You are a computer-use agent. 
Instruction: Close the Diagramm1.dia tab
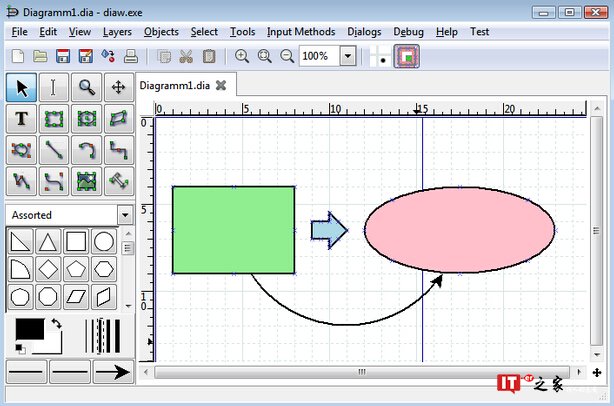(221, 85)
